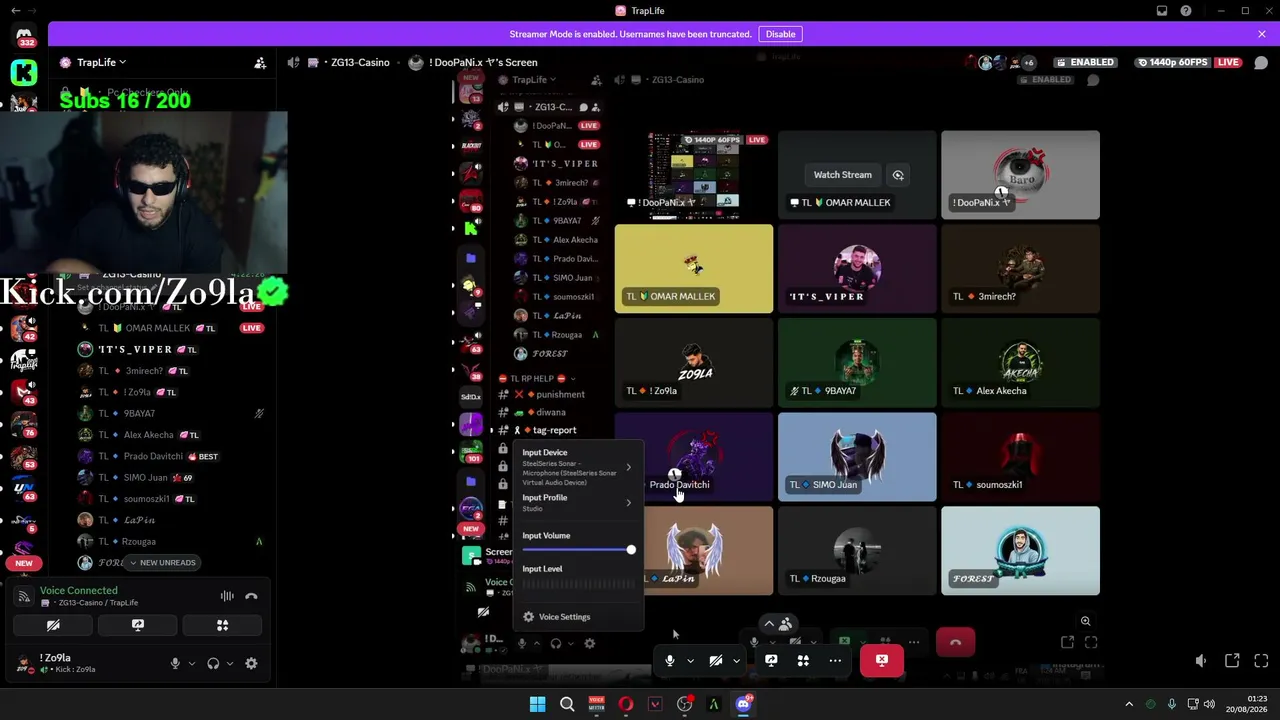The width and height of the screenshot is (1280, 720).
Task: Click red disconnect button inside streamed screen
Action: click(955, 643)
